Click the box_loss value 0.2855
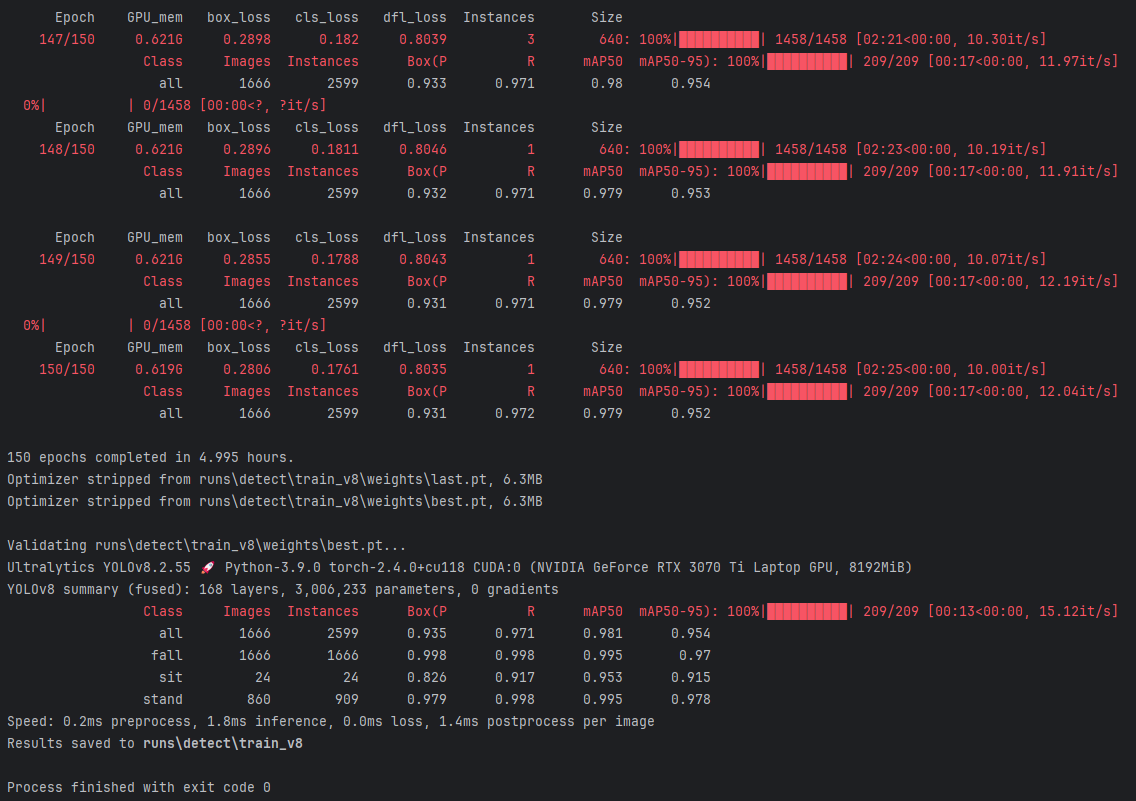 tap(247, 259)
